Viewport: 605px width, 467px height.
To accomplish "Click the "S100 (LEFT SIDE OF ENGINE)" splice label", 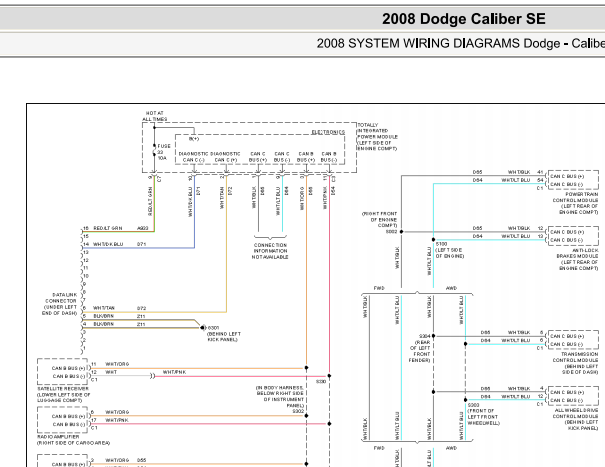I will (450, 250).
